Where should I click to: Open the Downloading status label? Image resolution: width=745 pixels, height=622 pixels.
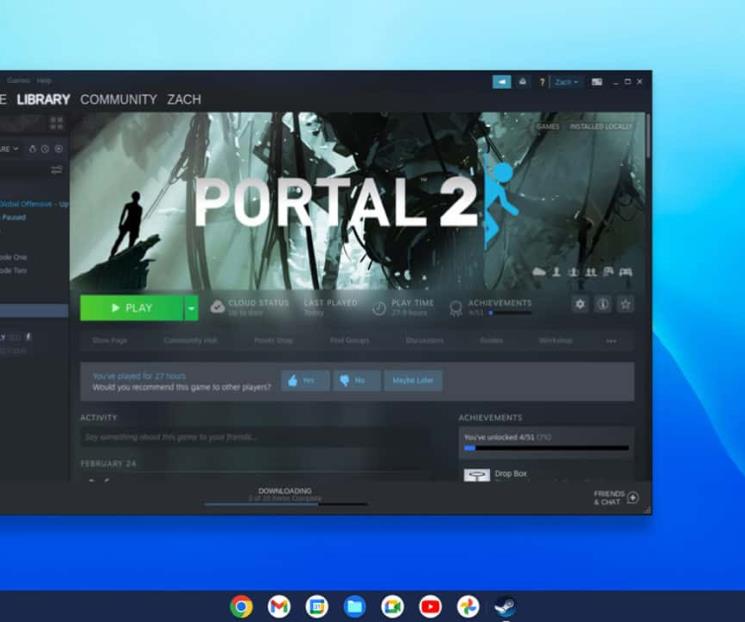coord(285,490)
